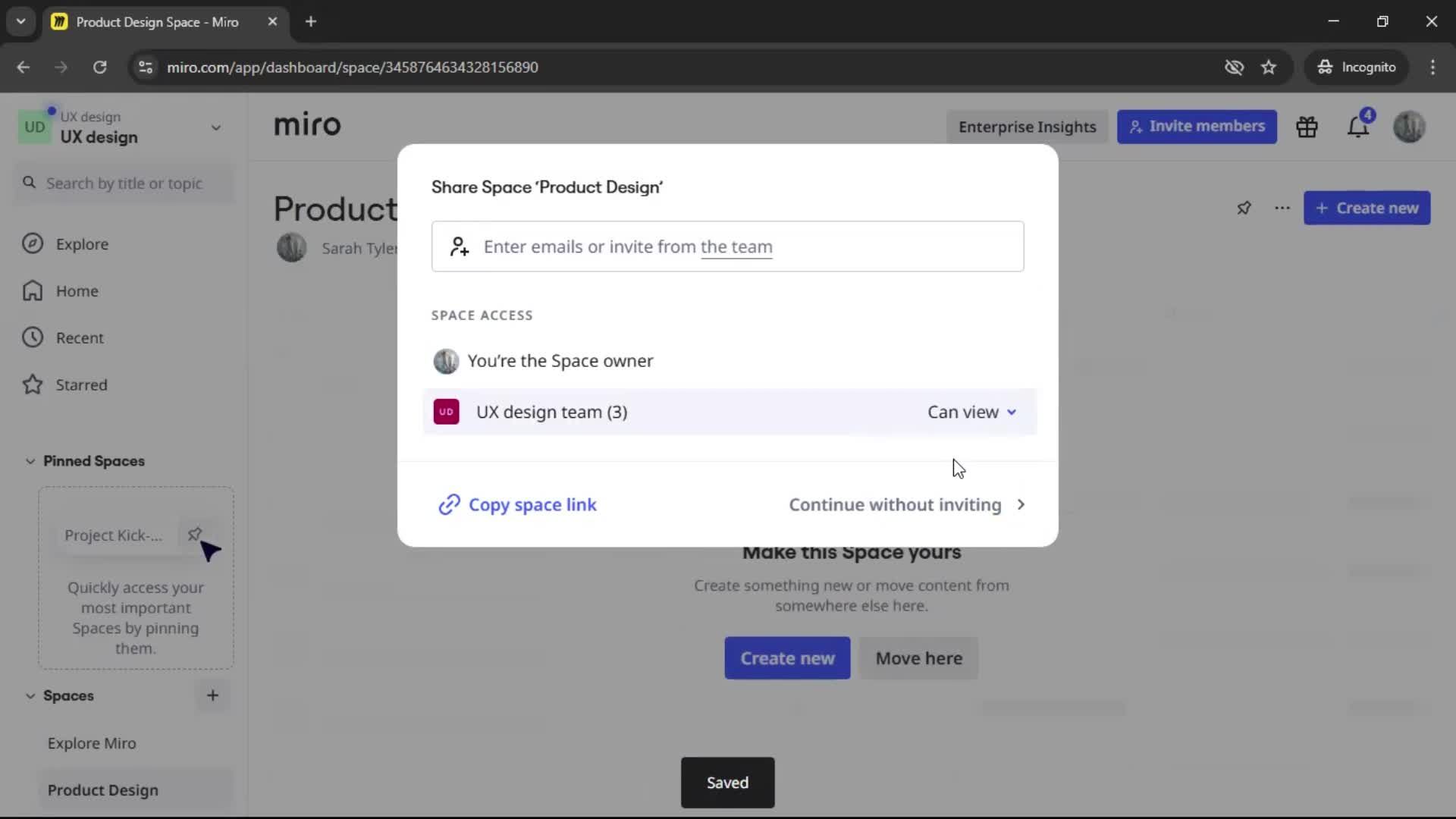1456x819 pixels.
Task: Click the copy link chain icon
Action: point(449,505)
